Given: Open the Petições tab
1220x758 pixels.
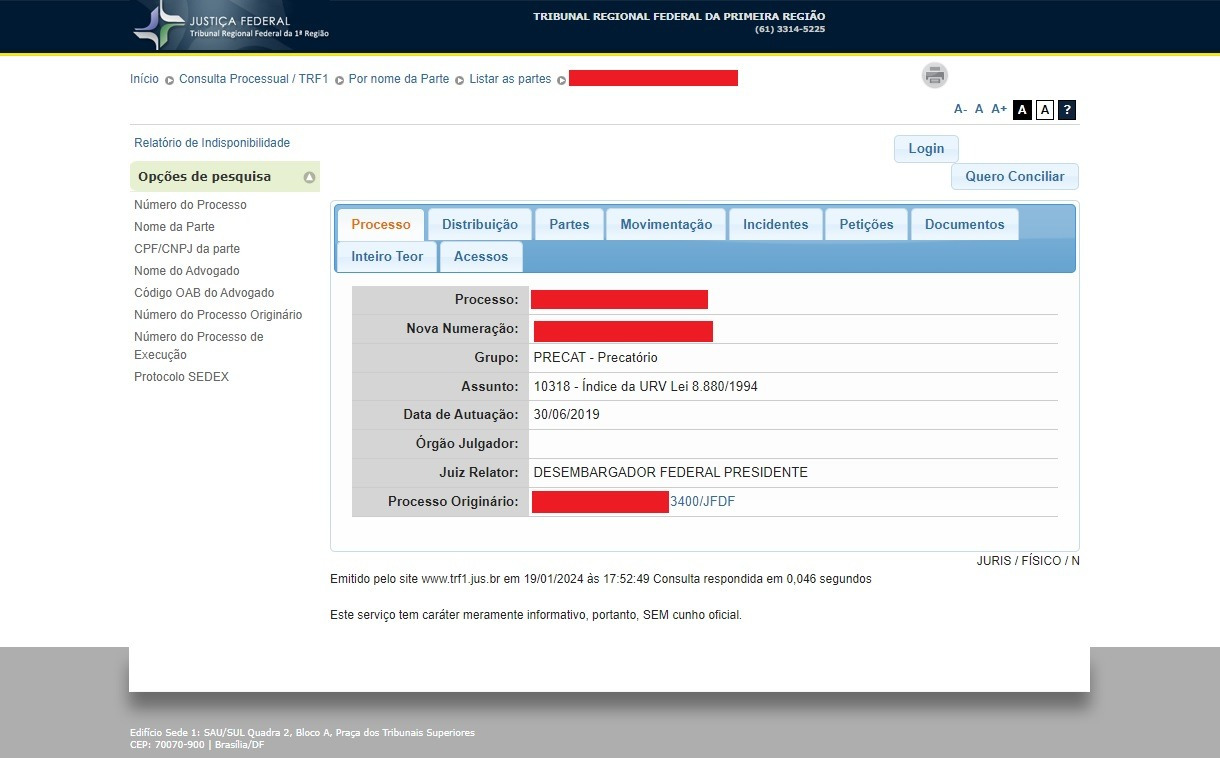Looking at the screenshot, I should coord(866,225).
